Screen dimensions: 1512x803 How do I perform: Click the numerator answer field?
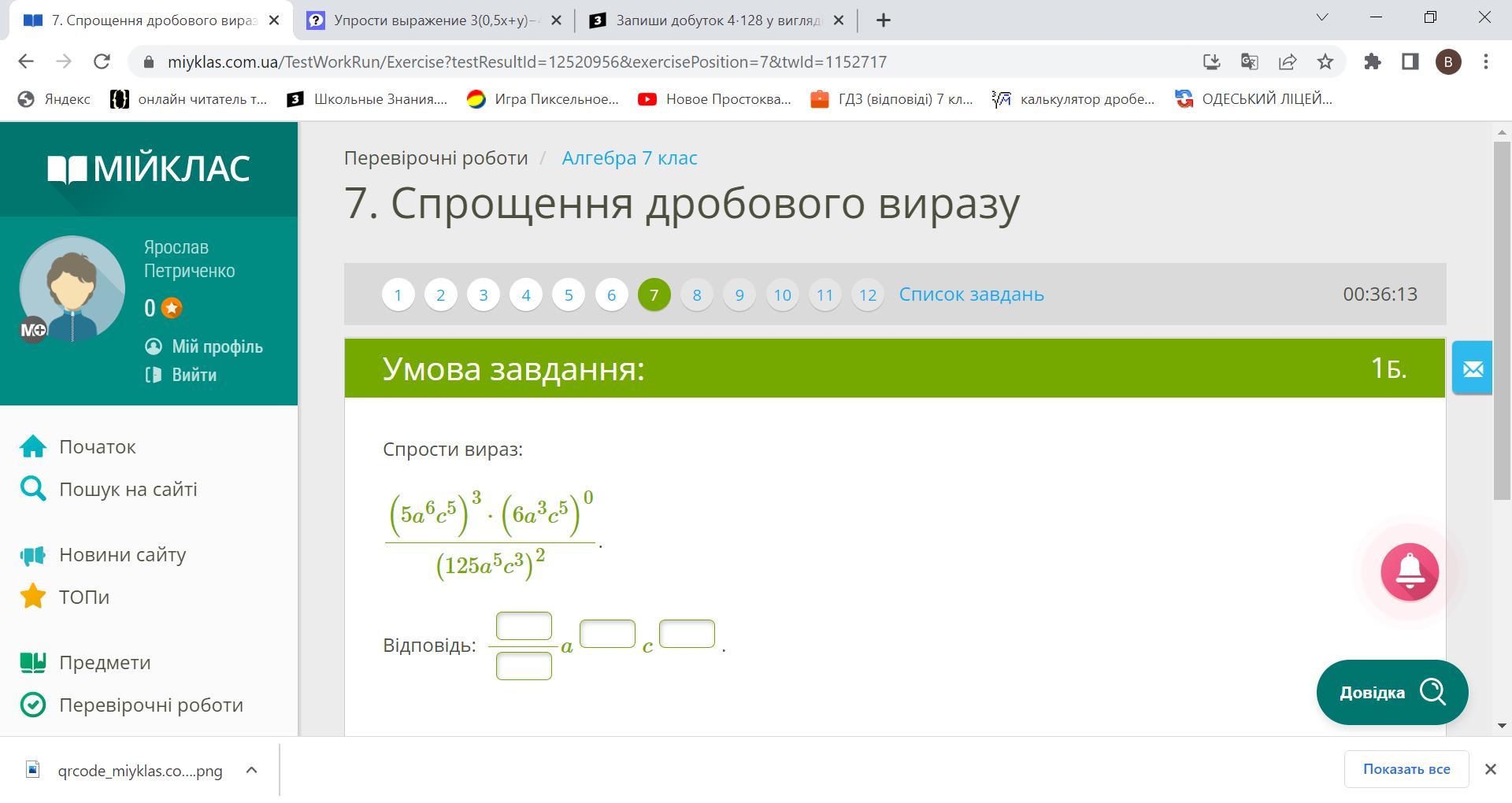pos(524,627)
